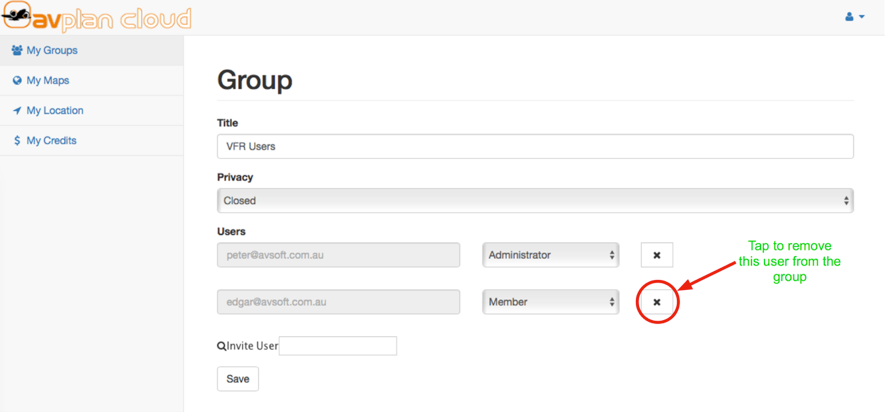Click the My Groups people icon

click(x=17, y=50)
